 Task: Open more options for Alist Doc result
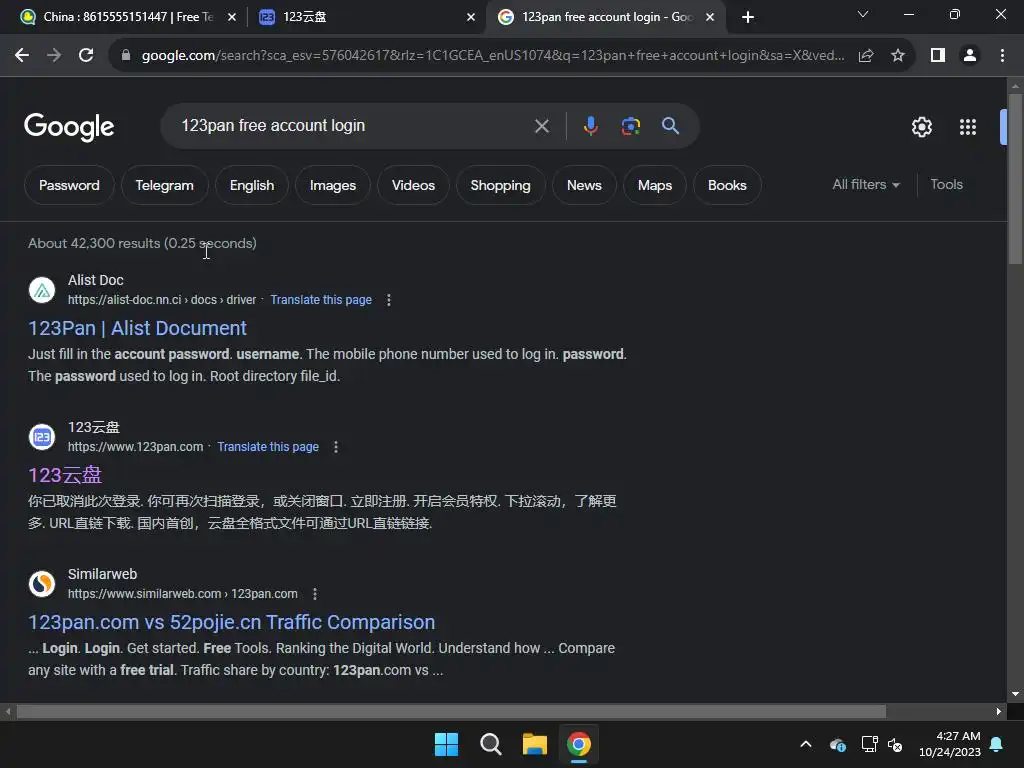click(x=389, y=300)
